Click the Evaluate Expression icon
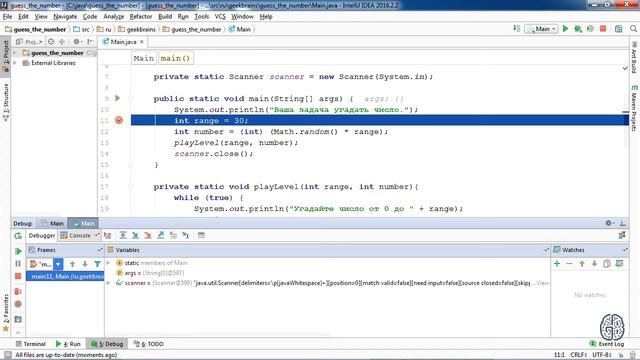This screenshot has width=640, height=360. coord(201,236)
